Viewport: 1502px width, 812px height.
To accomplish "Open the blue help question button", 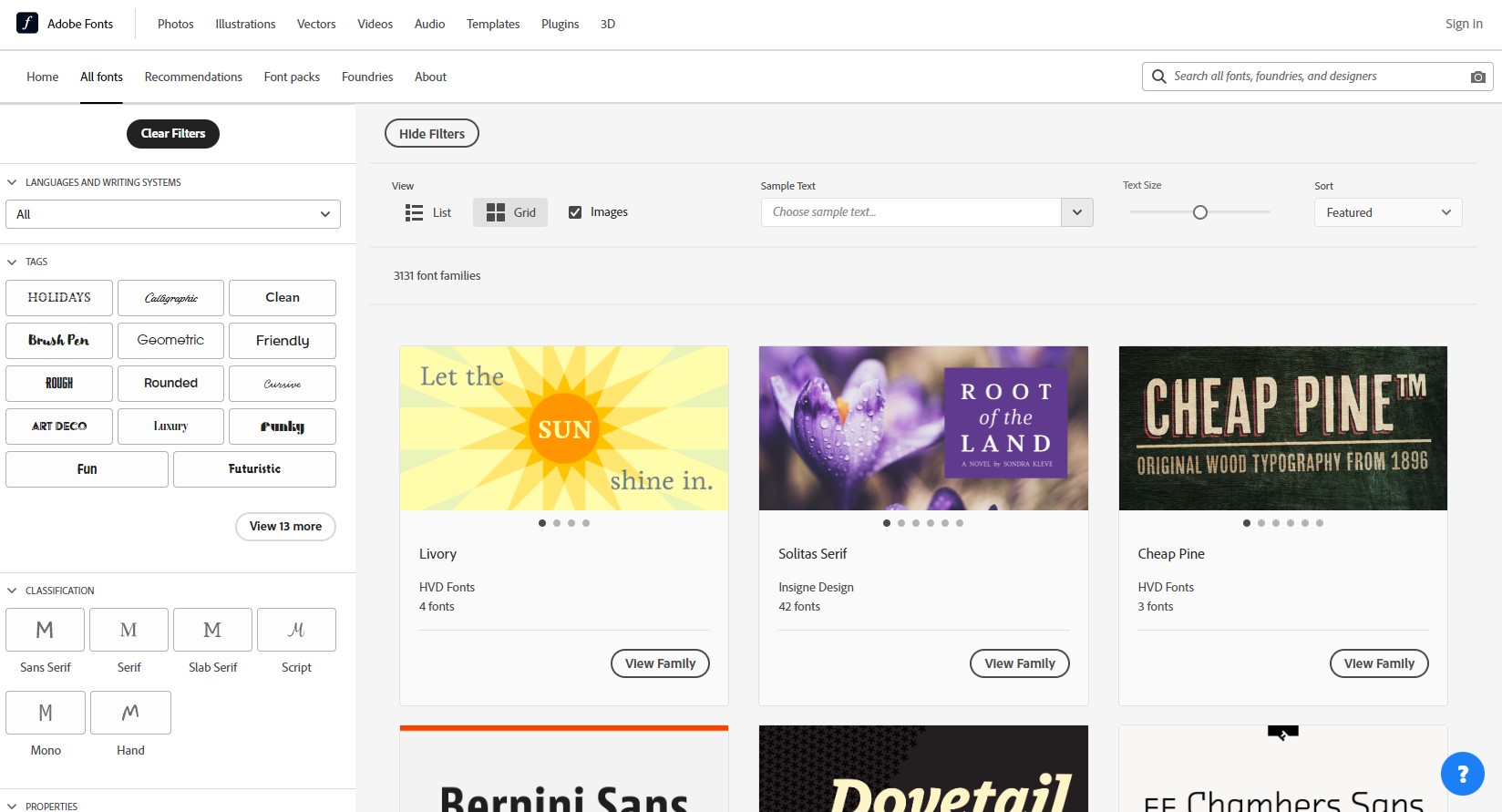I will coord(1463,774).
